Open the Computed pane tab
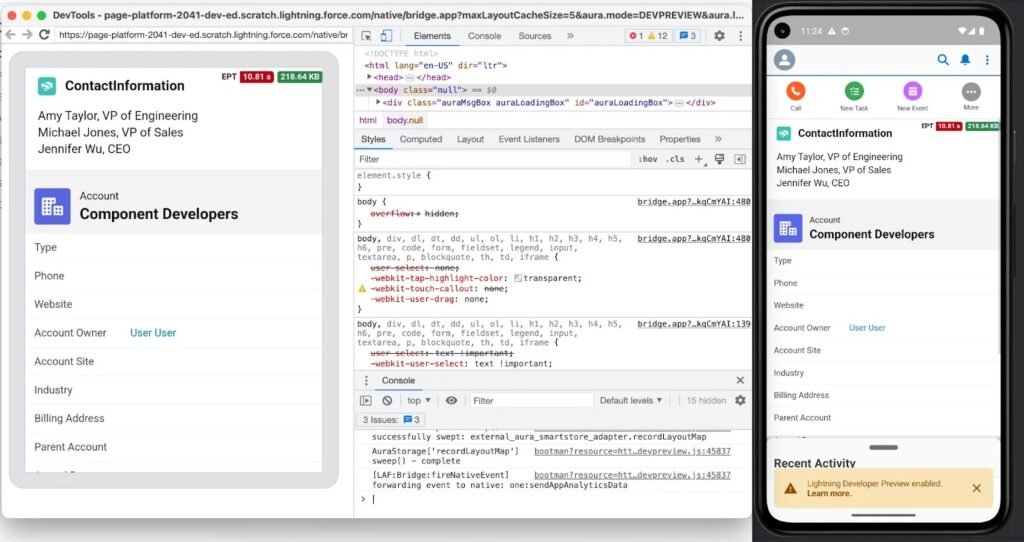This screenshot has width=1024, height=542. 421,139
